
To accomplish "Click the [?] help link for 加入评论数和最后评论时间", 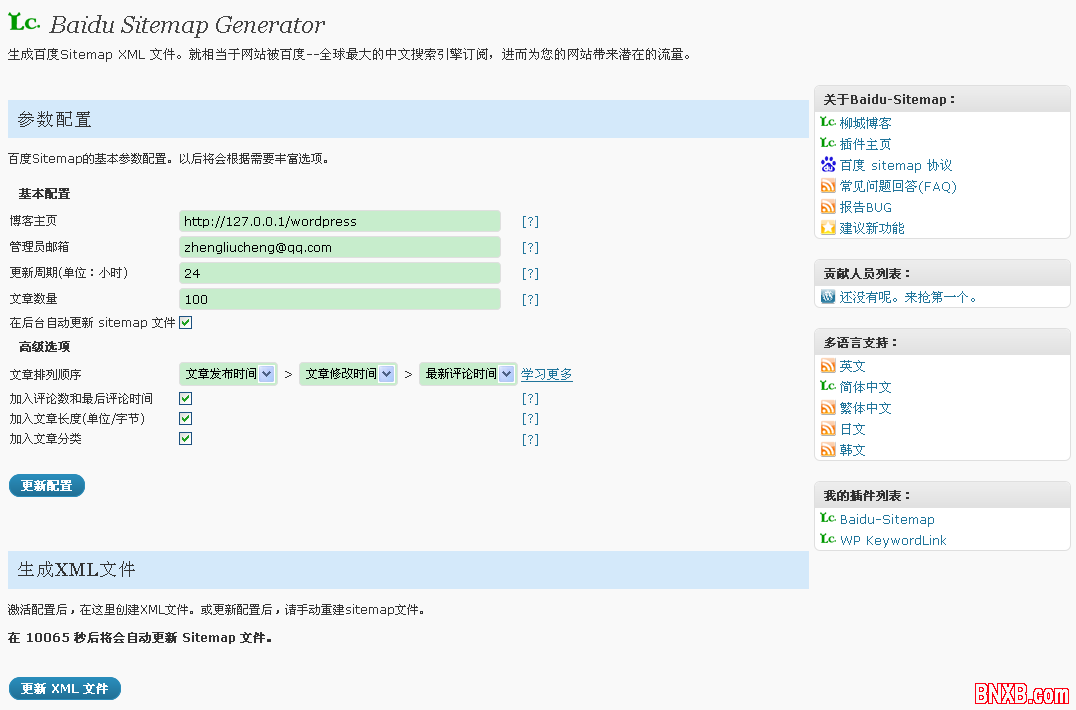I will 530,399.
